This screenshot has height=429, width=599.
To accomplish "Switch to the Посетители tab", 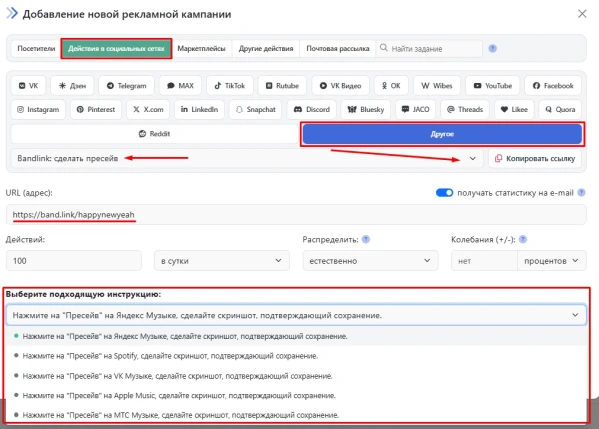I will [x=36, y=49].
